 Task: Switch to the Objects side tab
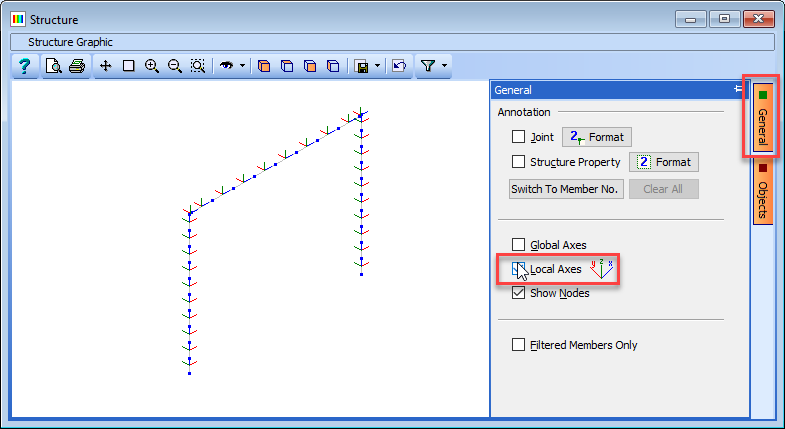tap(762, 191)
